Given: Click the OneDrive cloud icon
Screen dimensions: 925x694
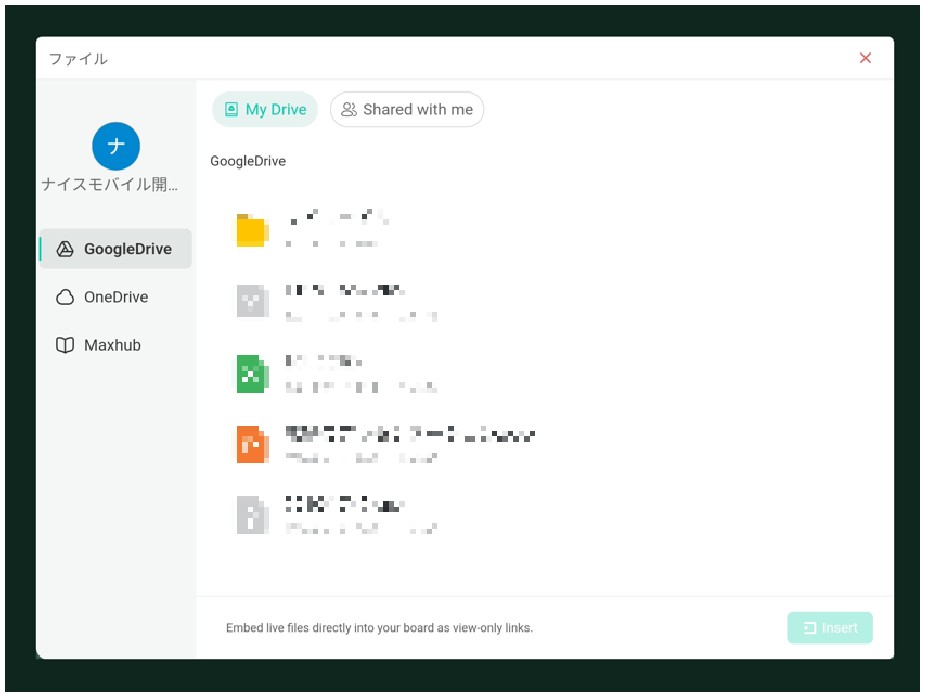Looking at the screenshot, I should (65, 297).
